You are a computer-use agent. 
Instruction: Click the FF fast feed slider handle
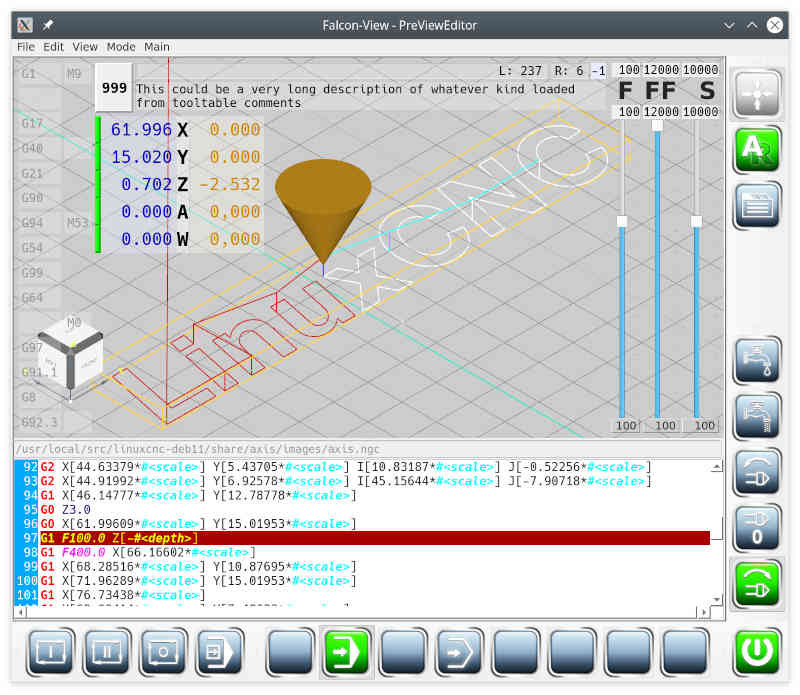click(658, 126)
